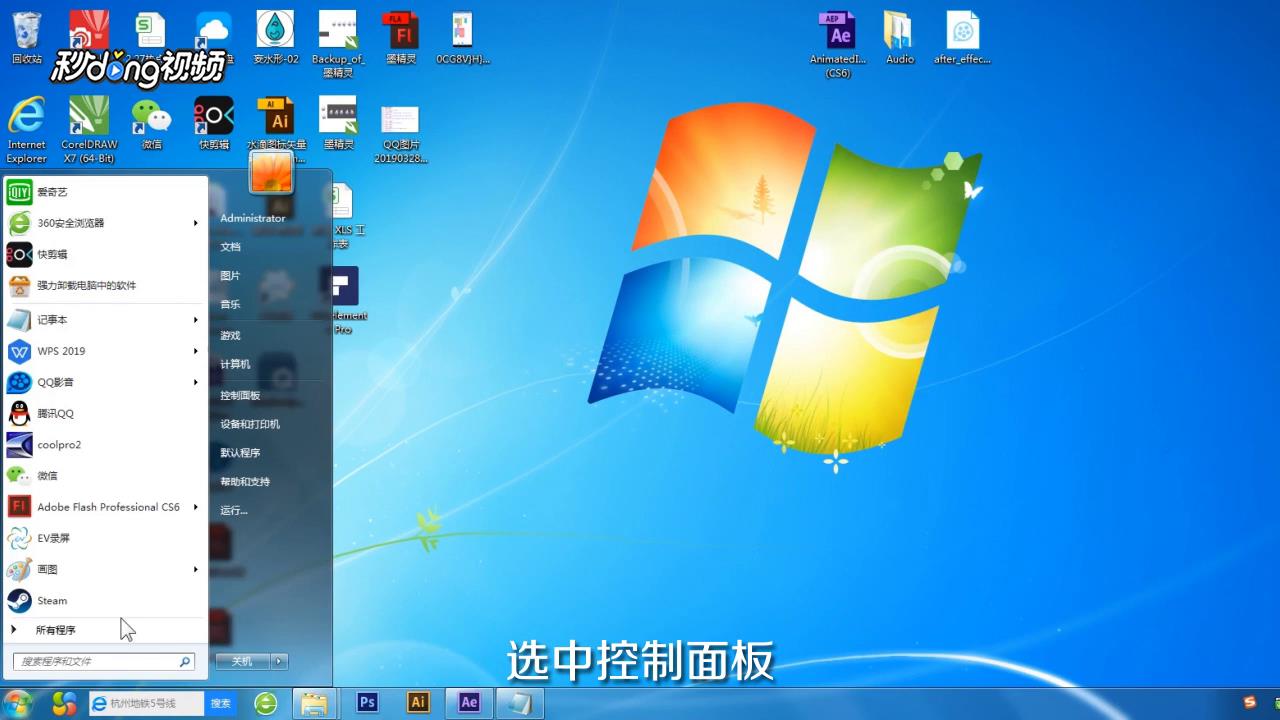Open the after_effec... desktop file
The height and width of the screenshot is (720, 1280).
(x=962, y=38)
